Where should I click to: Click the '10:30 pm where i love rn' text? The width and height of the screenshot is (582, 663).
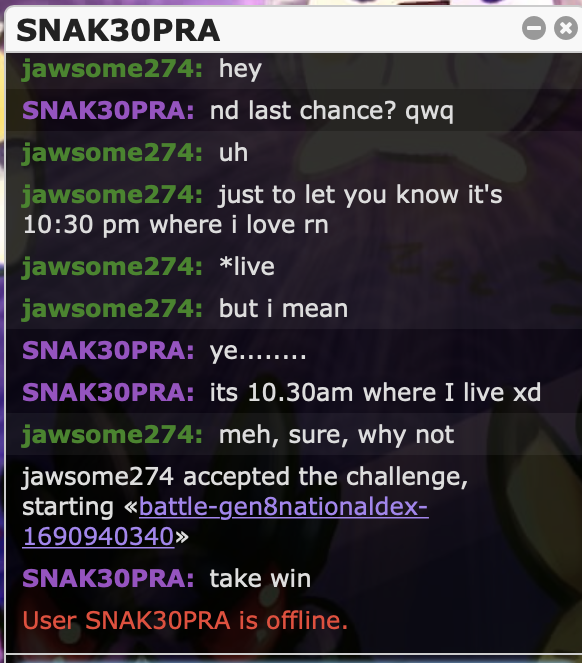[x=176, y=225]
